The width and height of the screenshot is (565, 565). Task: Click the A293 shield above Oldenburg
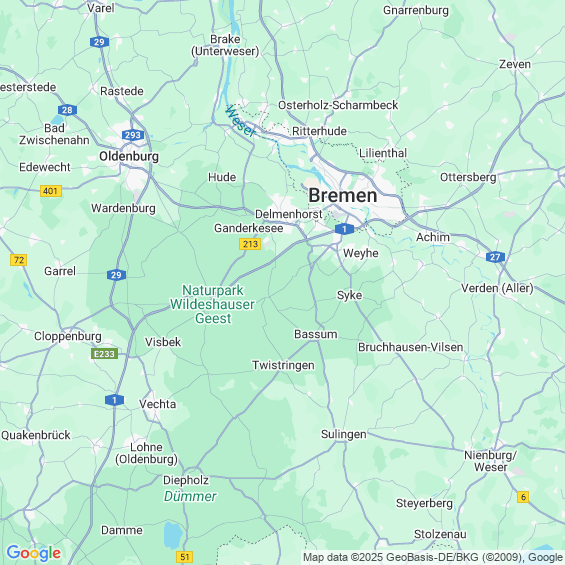[x=133, y=135]
